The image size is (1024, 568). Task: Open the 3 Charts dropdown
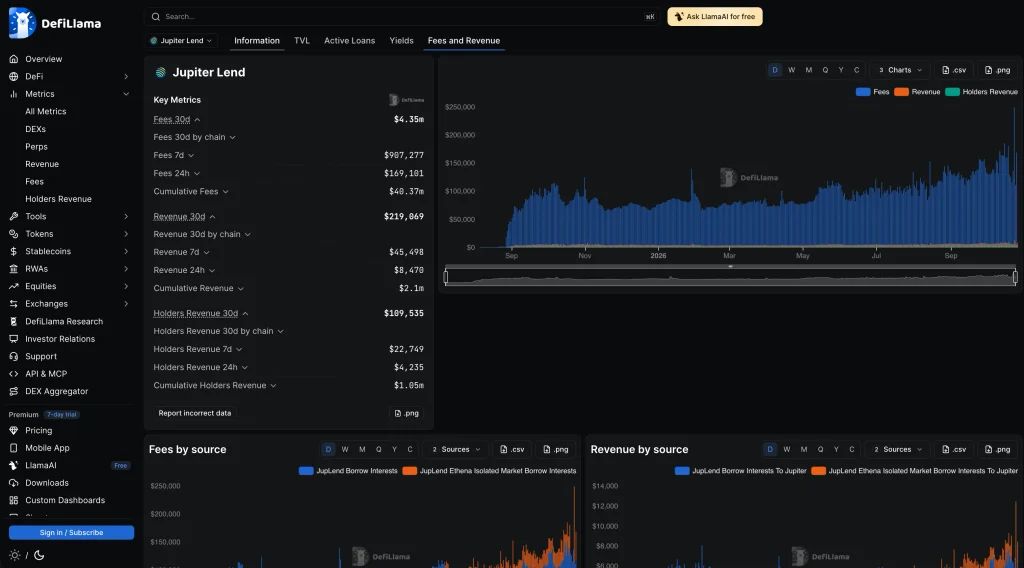(x=900, y=70)
